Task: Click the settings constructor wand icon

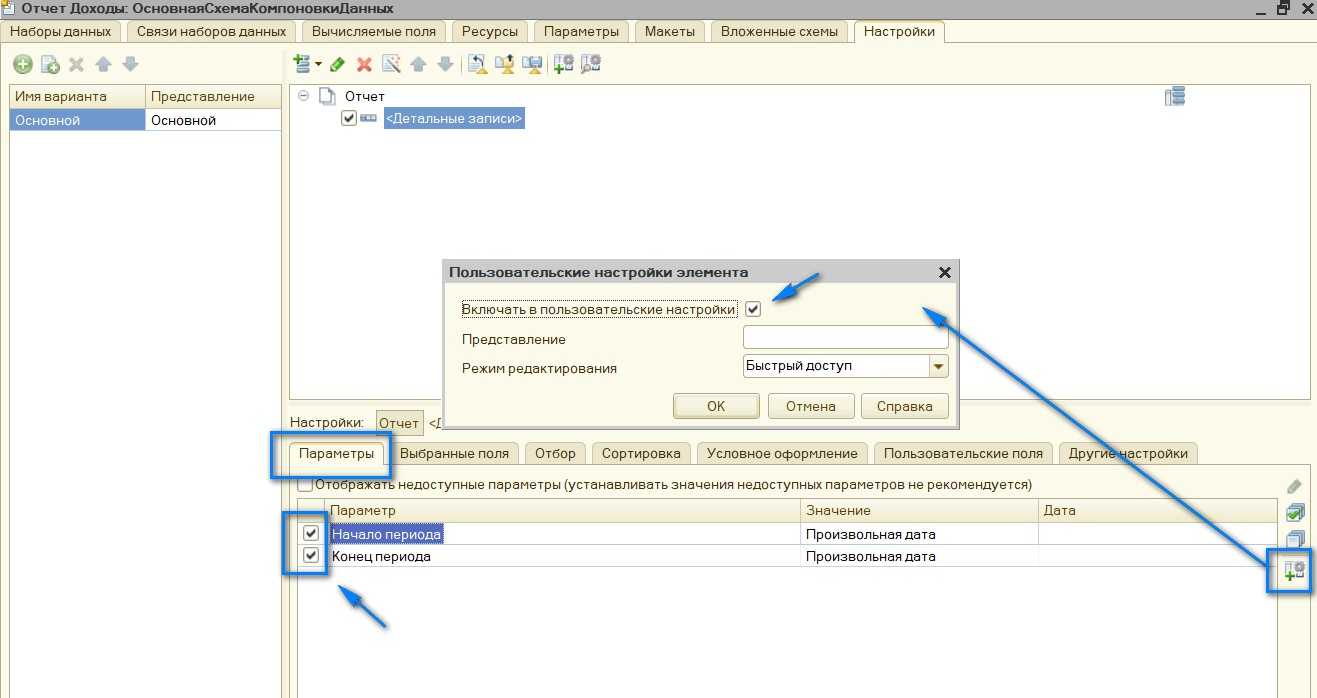Action: pyautogui.click(x=391, y=65)
